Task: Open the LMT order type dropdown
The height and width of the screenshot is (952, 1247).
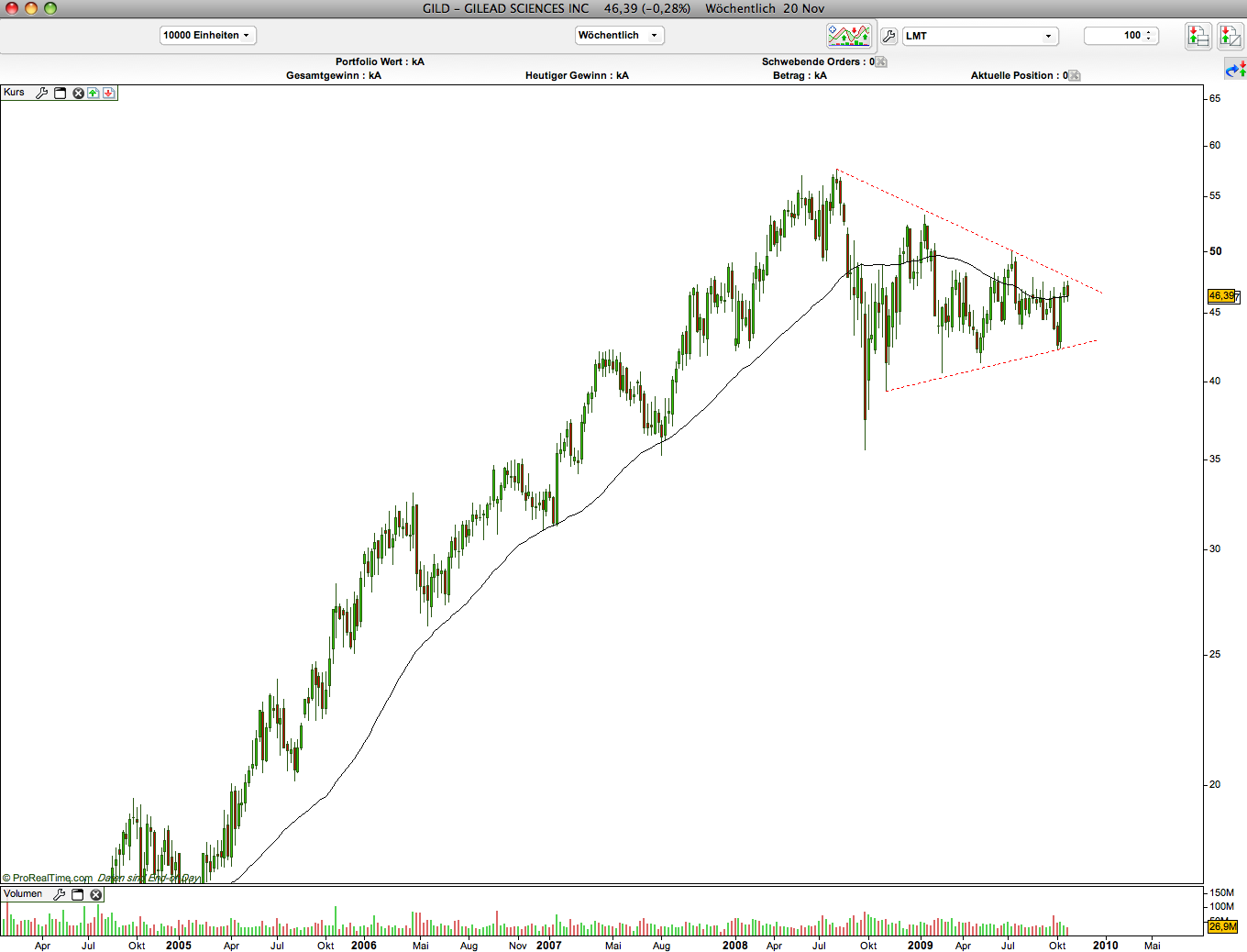Action: [x=980, y=36]
